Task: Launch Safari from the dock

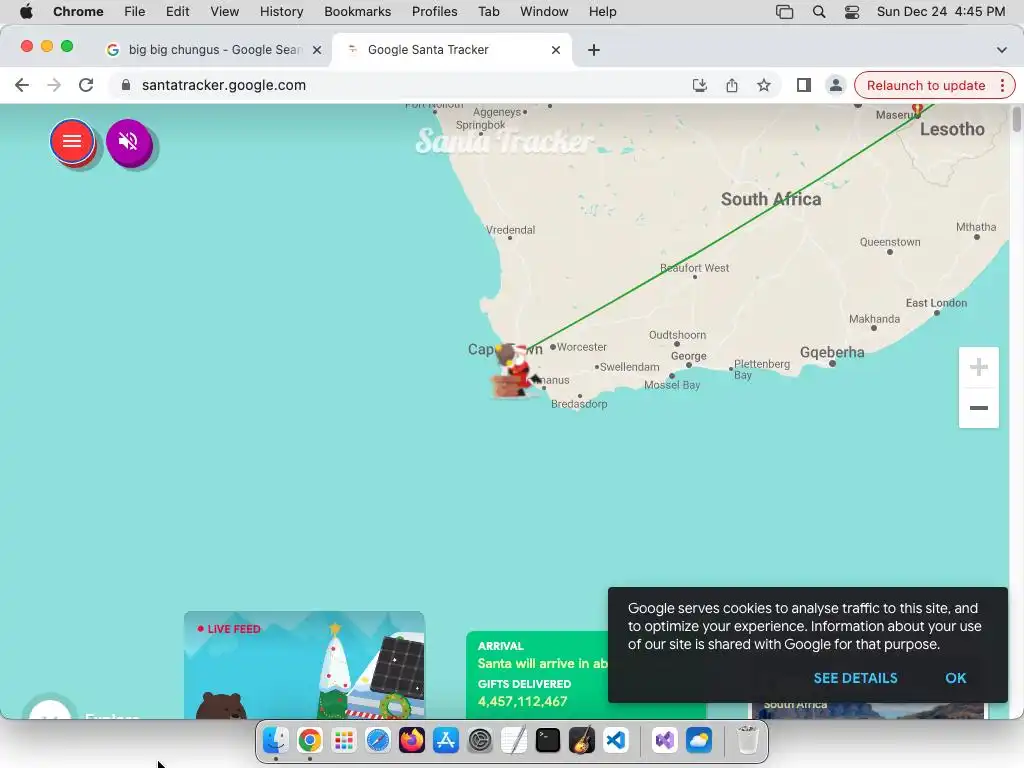Action: [x=377, y=741]
